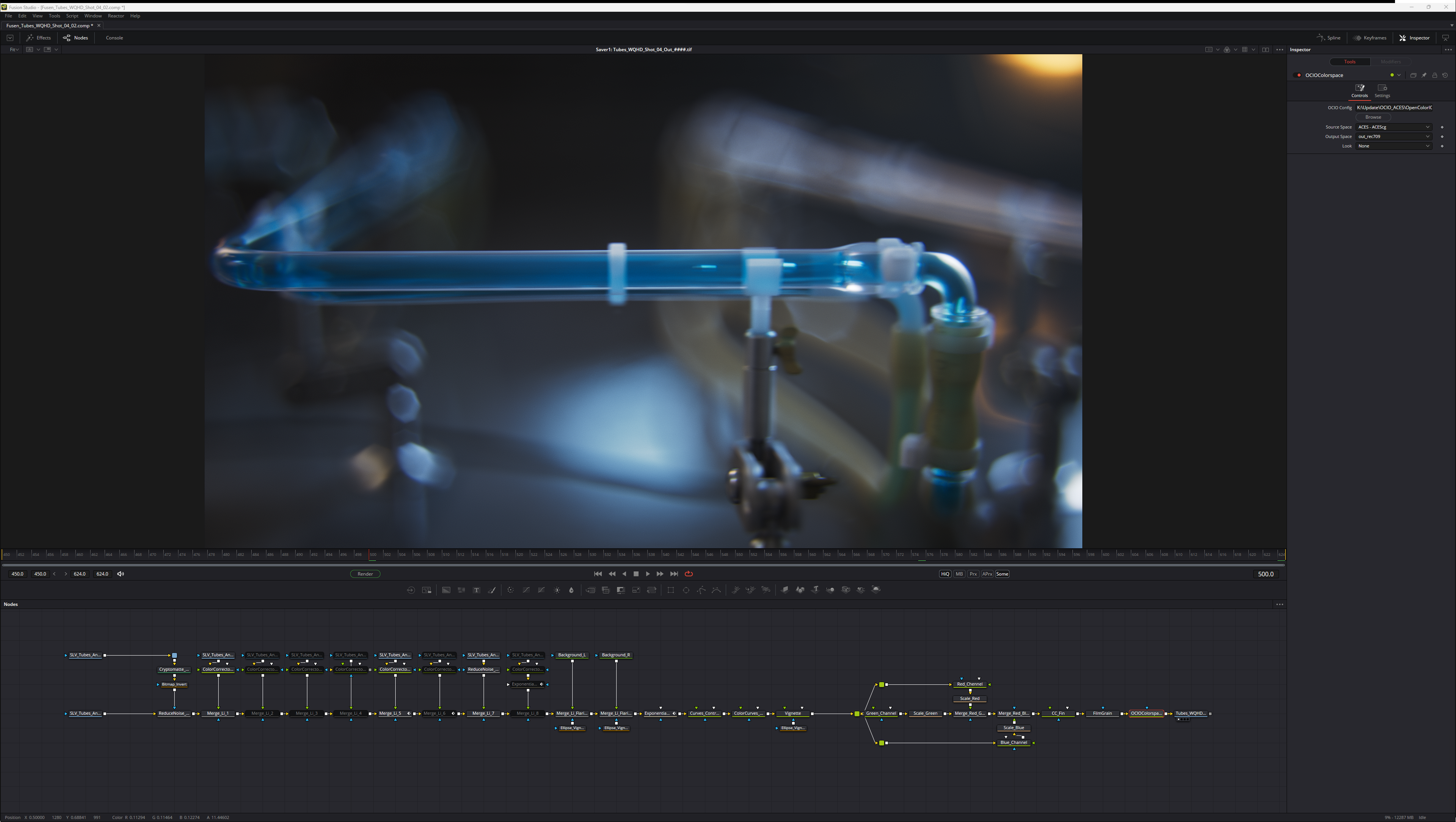
Task: Enable MB motion blur button
Action: pyautogui.click(x=959, y=574)
